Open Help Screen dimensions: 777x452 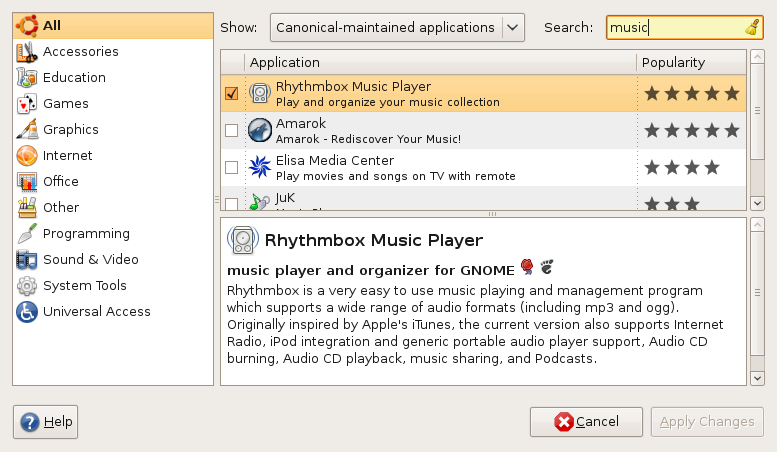[x=46, y=422]
